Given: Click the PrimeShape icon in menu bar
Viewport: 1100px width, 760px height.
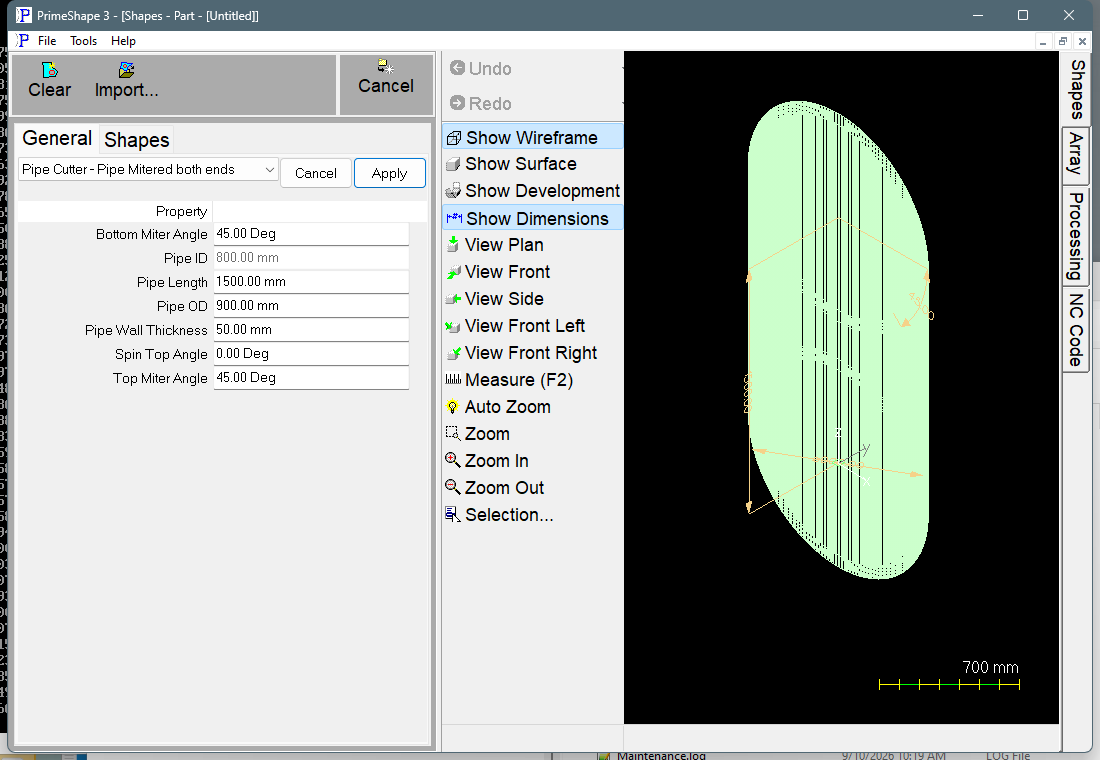Looking at the screenshot, I should tap(22, 41).
